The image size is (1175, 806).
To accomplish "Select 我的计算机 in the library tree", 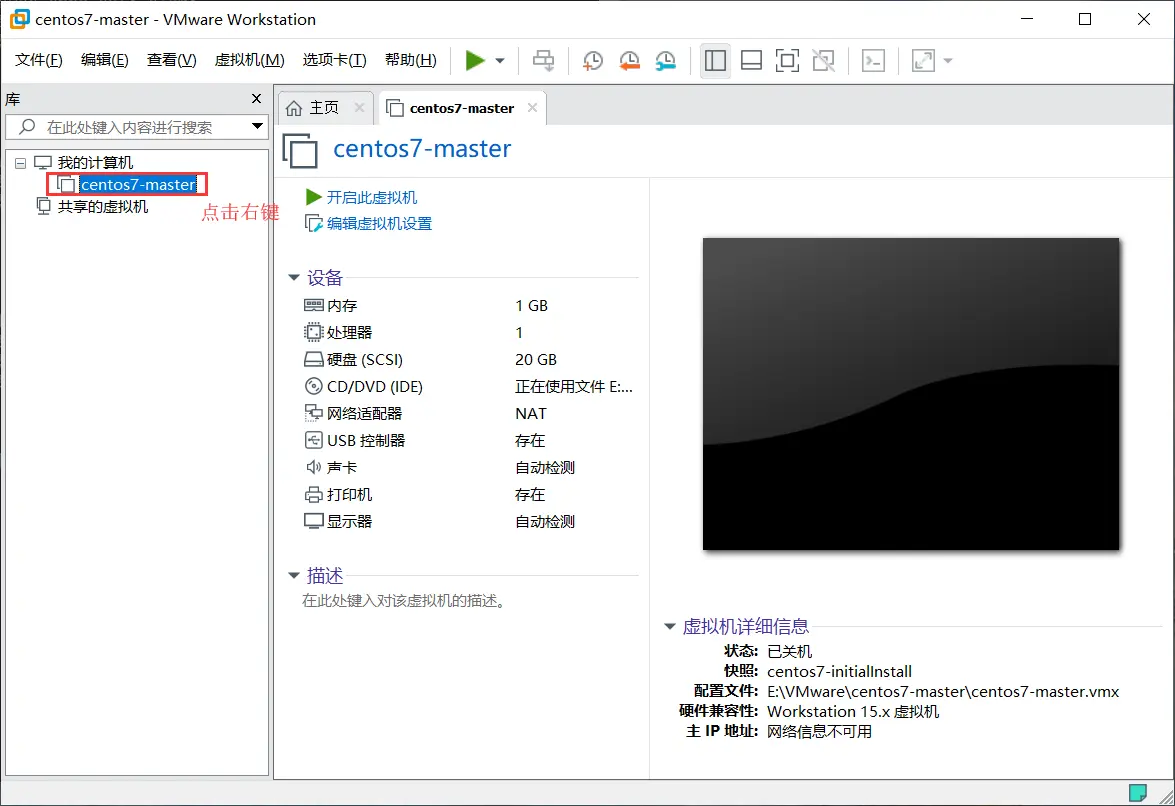I will [95, 163].
